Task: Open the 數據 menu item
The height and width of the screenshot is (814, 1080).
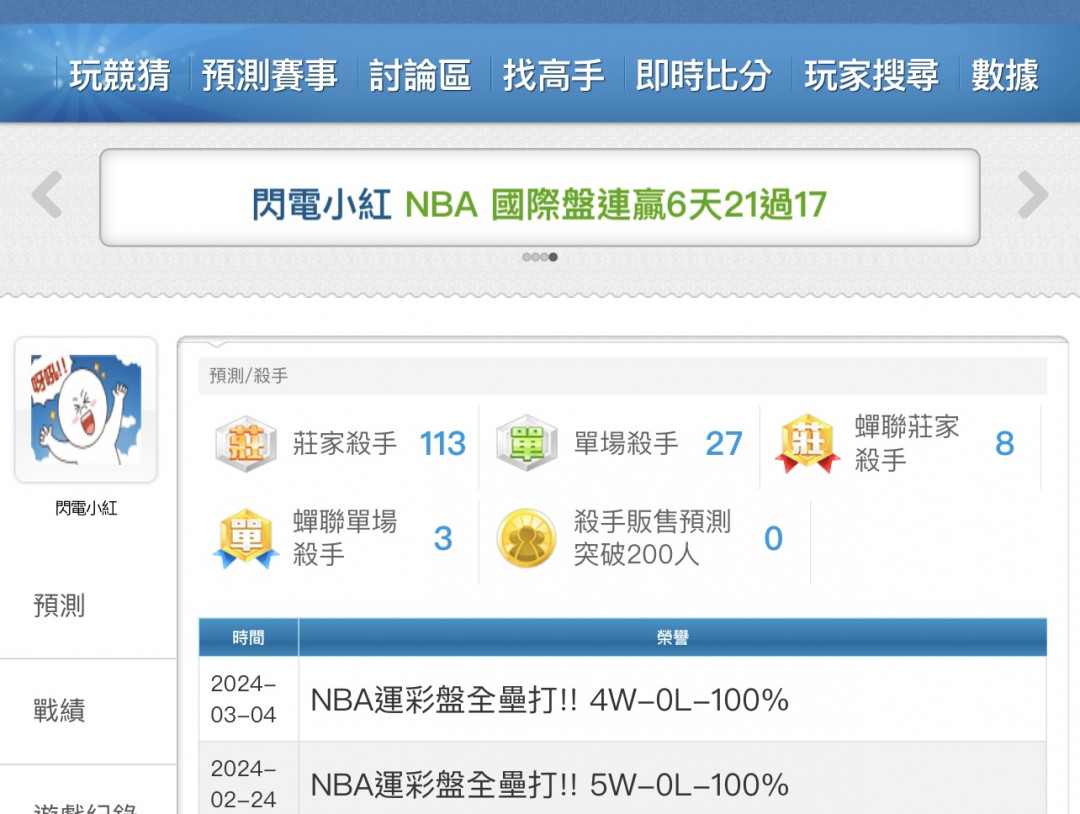Action: click(x=1005, y=75)
